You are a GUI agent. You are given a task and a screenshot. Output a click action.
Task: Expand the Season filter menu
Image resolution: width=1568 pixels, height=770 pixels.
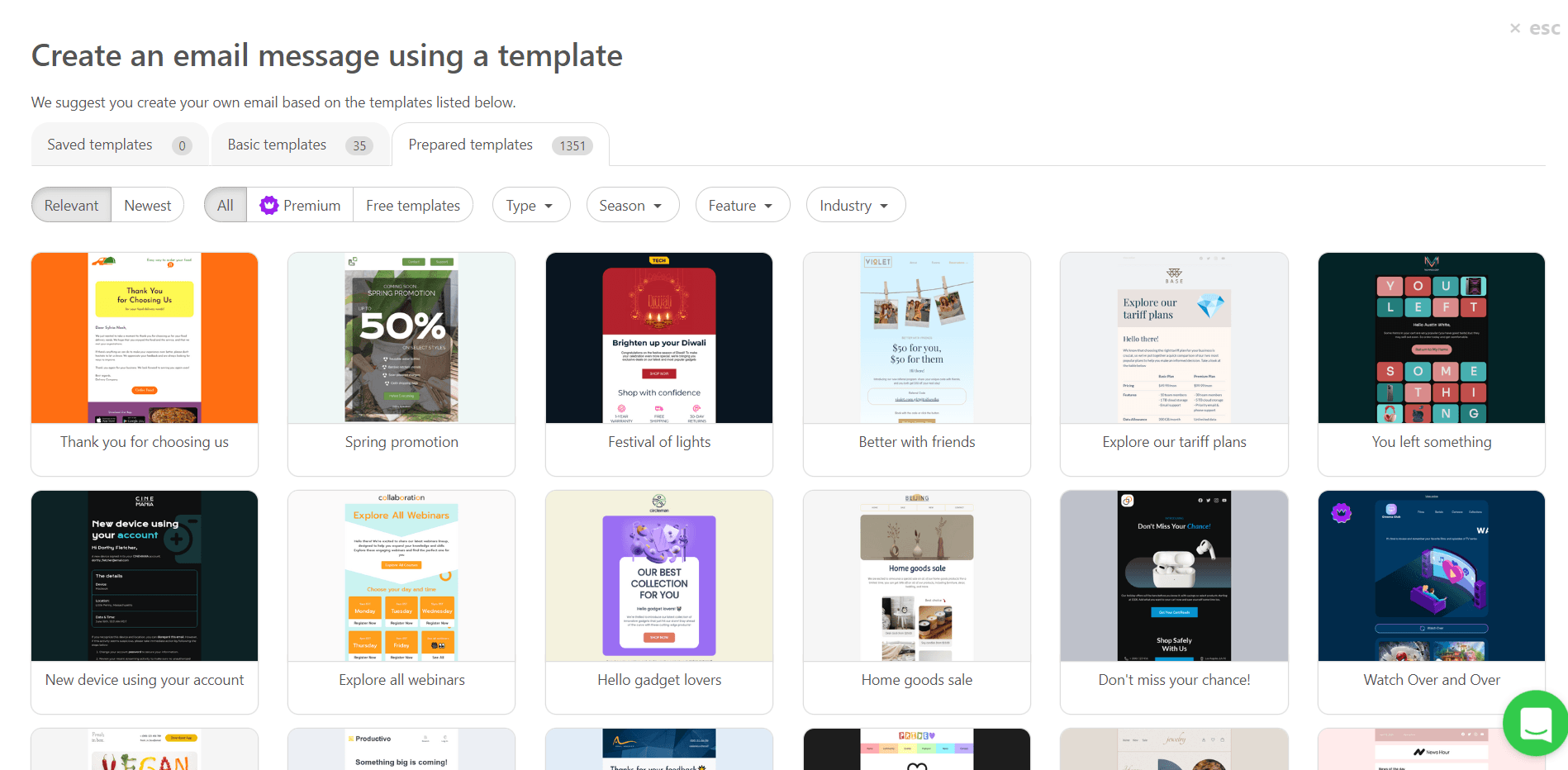tap(632, 205)
